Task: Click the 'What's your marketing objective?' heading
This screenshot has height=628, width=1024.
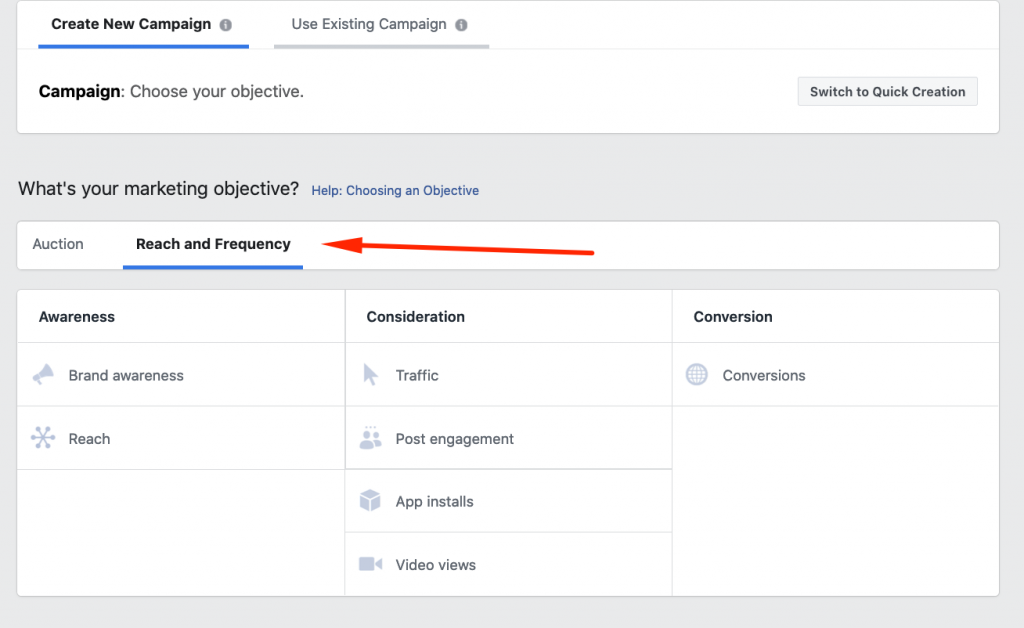Action: 158,189
